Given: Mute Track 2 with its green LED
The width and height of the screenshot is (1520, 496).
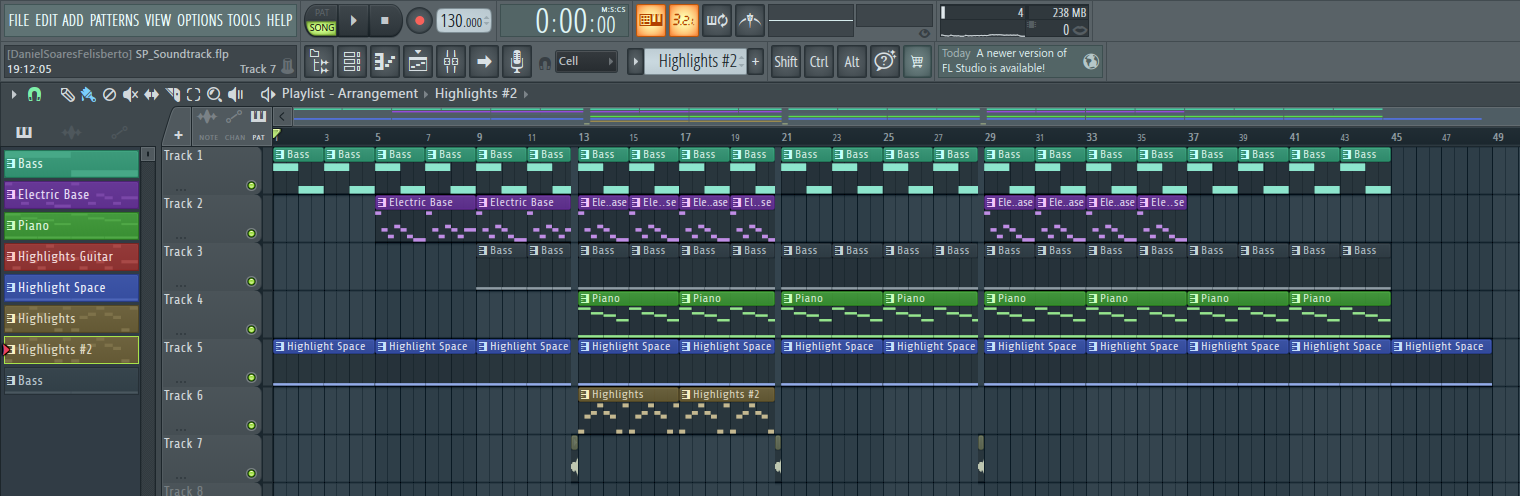Looking at the screenshot, I should [x=251, y=234].
